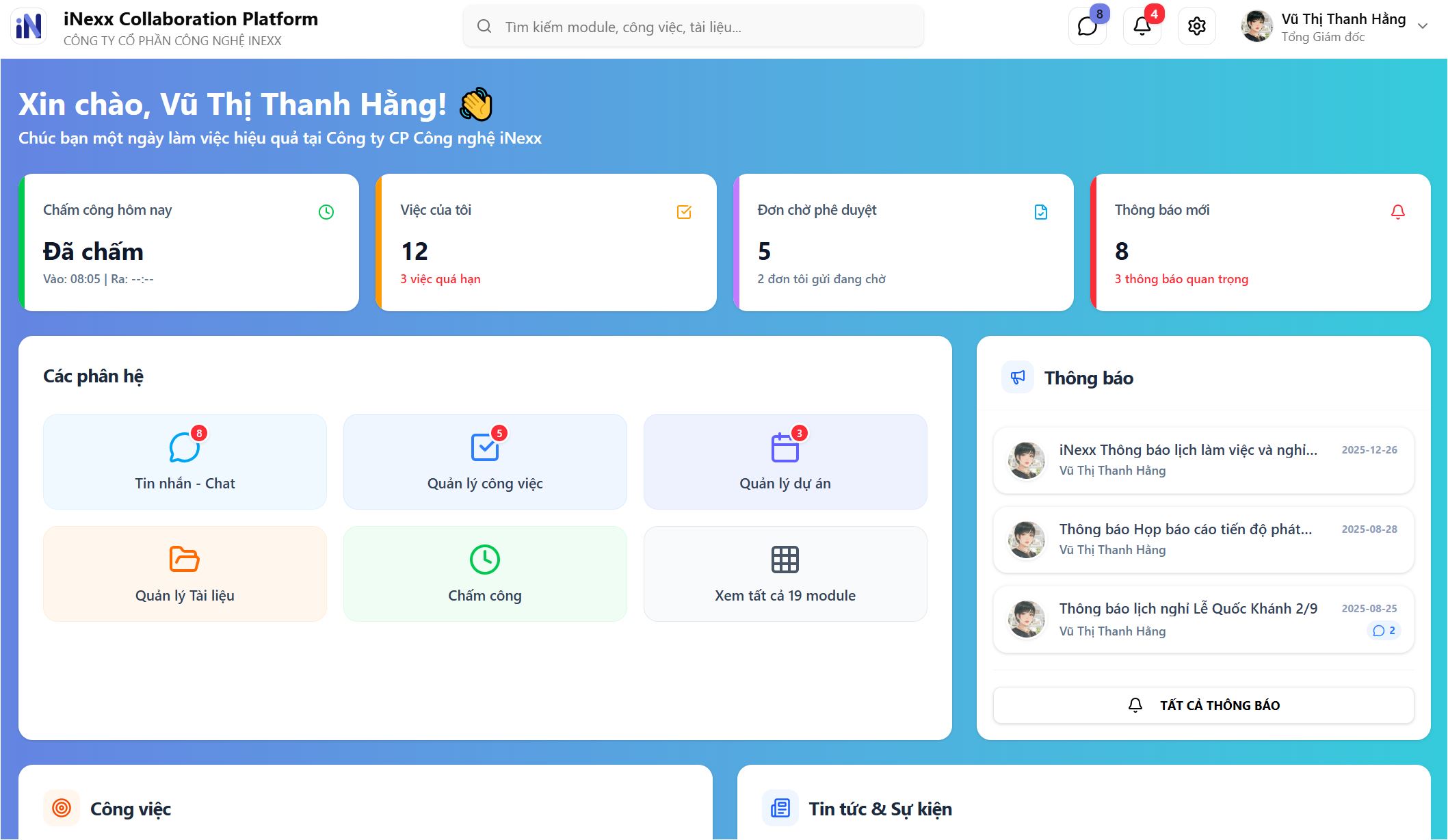Viewport: 1448px width, 840px height.
Task: Expand the user profile dropdown chevron
Action: click(x=1423, y=27)
